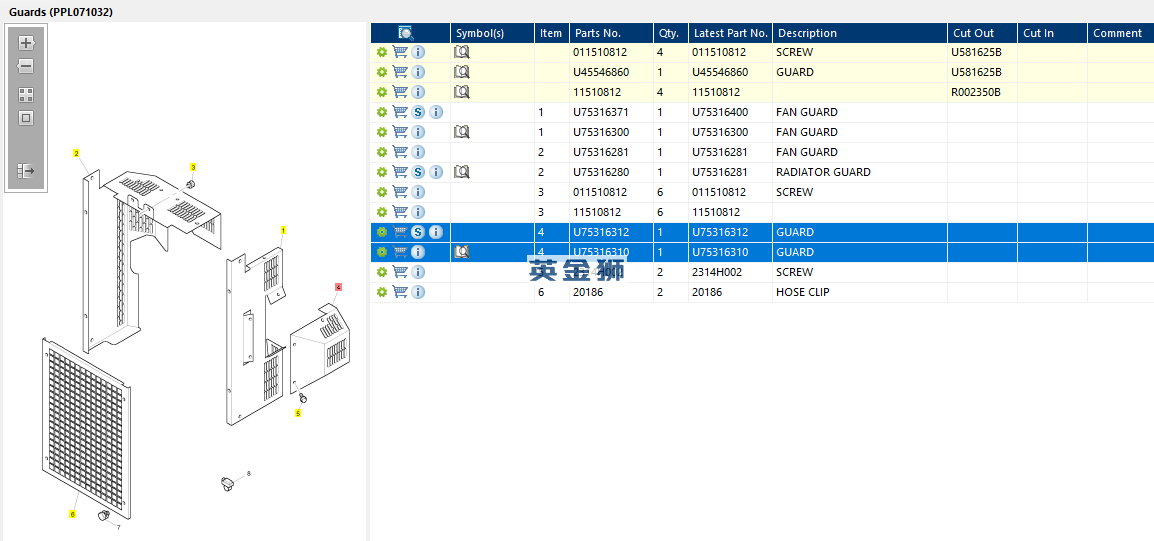Click S icon for U75316312 GUARD
The image size is (1154, 541).
tap(418, 232)
